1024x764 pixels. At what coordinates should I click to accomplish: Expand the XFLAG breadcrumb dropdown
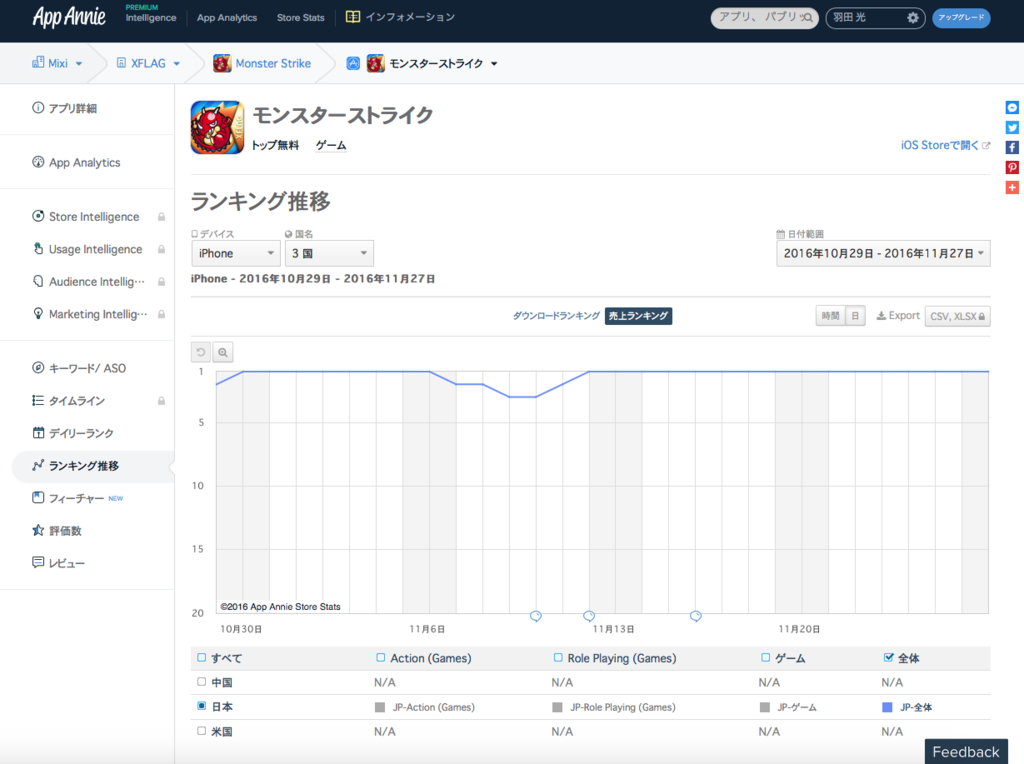[x=176, y=64]
